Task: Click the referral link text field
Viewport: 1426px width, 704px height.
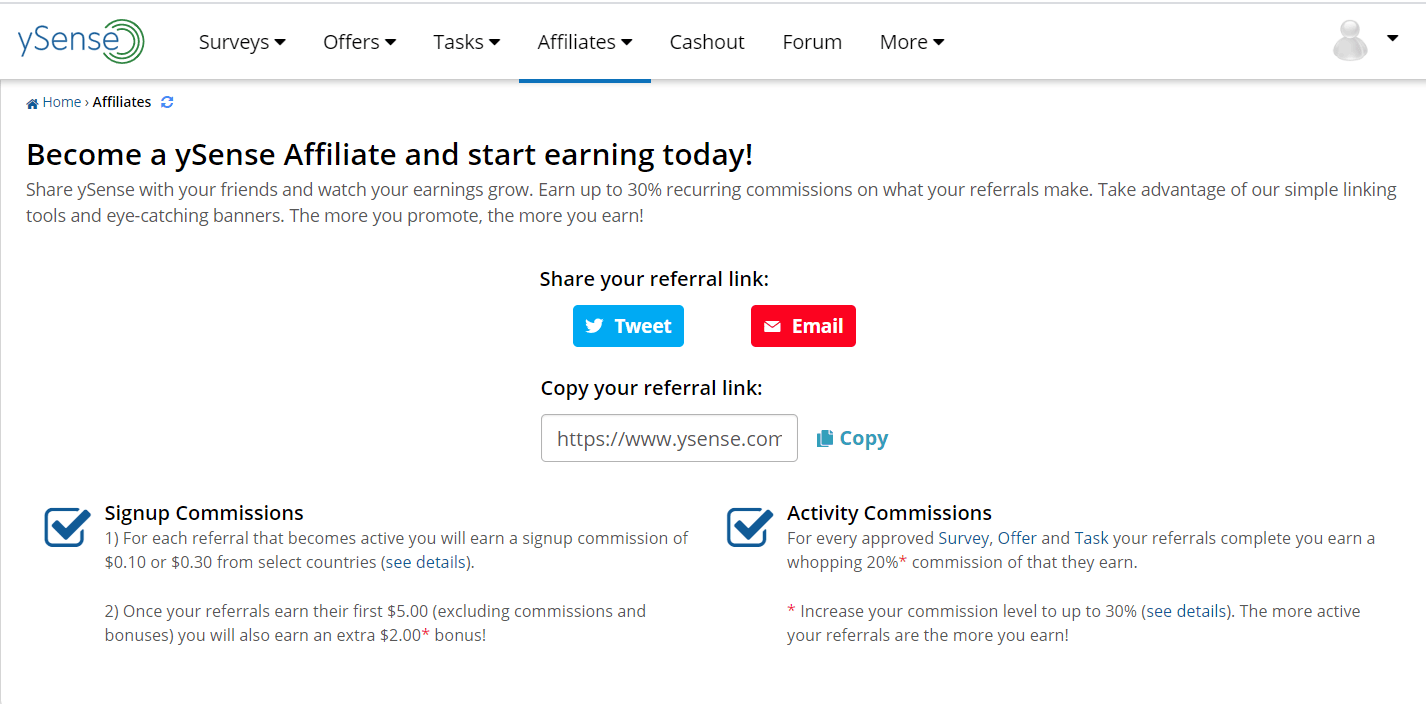Action: pos(669,438)
